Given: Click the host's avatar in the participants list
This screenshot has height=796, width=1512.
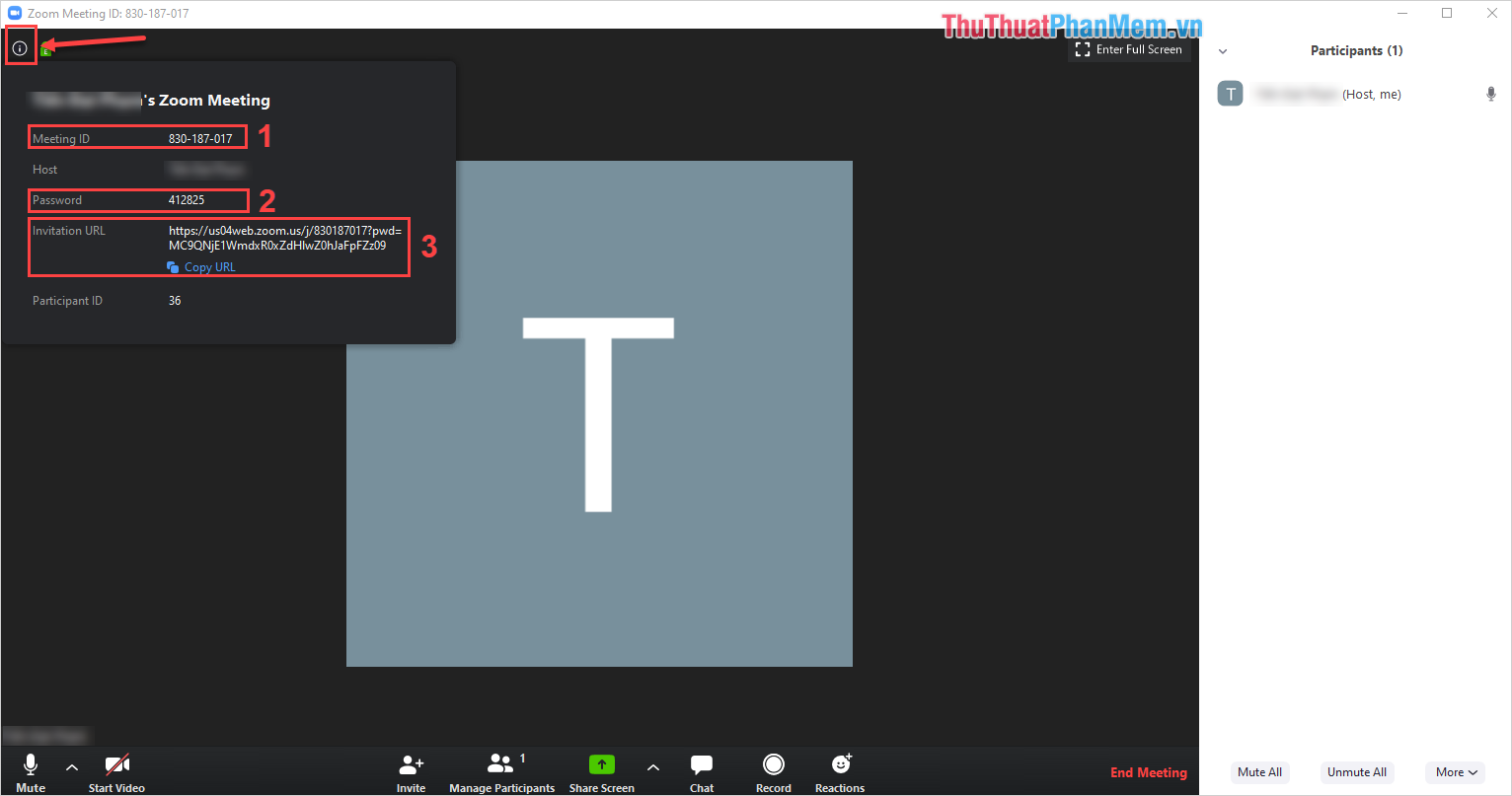Looking at the screenshot, I should tap(1230, 94).
